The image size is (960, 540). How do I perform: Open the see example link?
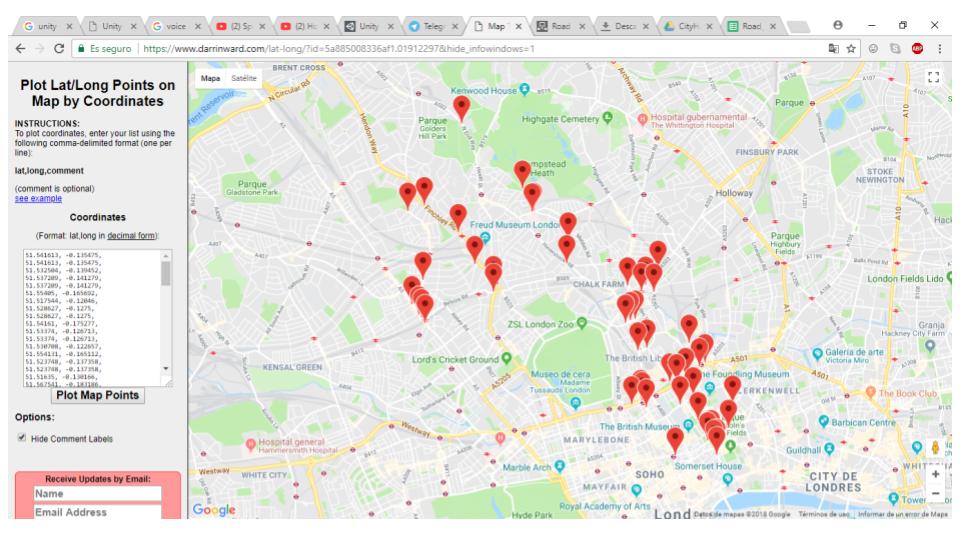[38, 198]
